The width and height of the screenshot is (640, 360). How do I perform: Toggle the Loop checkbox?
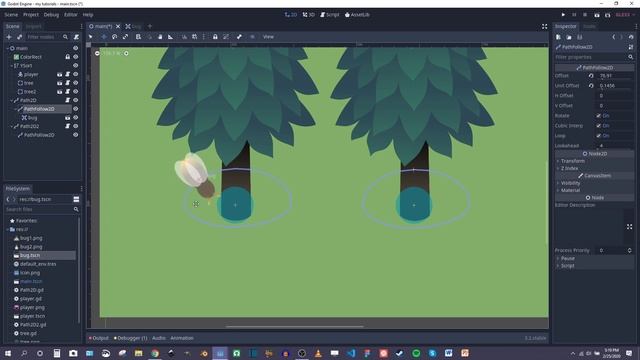[598, 136]
